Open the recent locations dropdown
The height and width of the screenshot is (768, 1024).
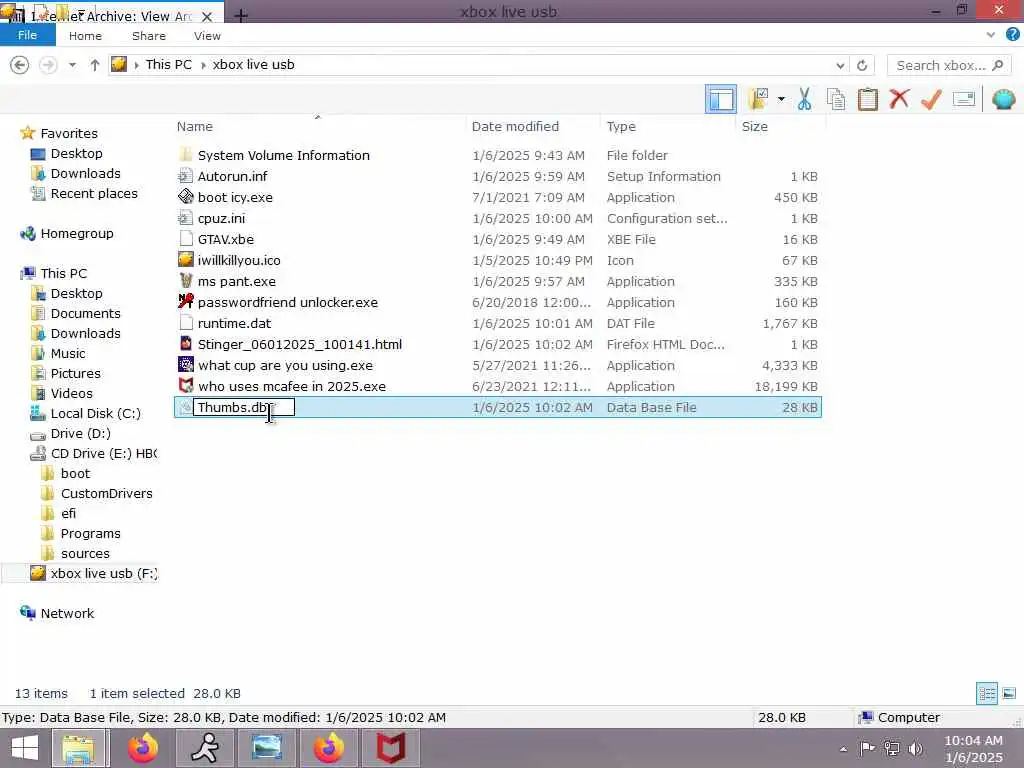72,65
